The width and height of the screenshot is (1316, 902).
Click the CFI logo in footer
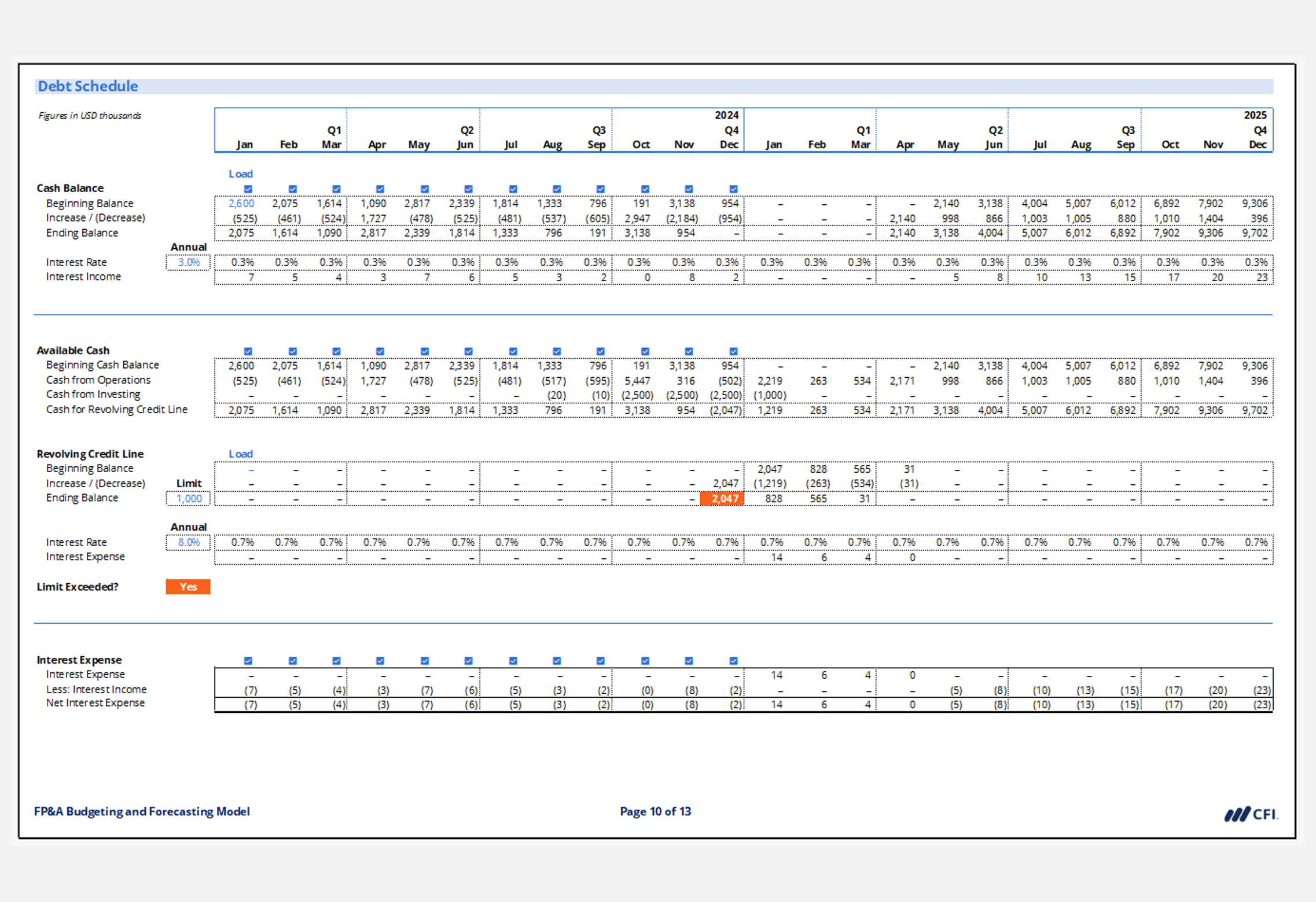pyautogui.click(x=1251, y=814)
